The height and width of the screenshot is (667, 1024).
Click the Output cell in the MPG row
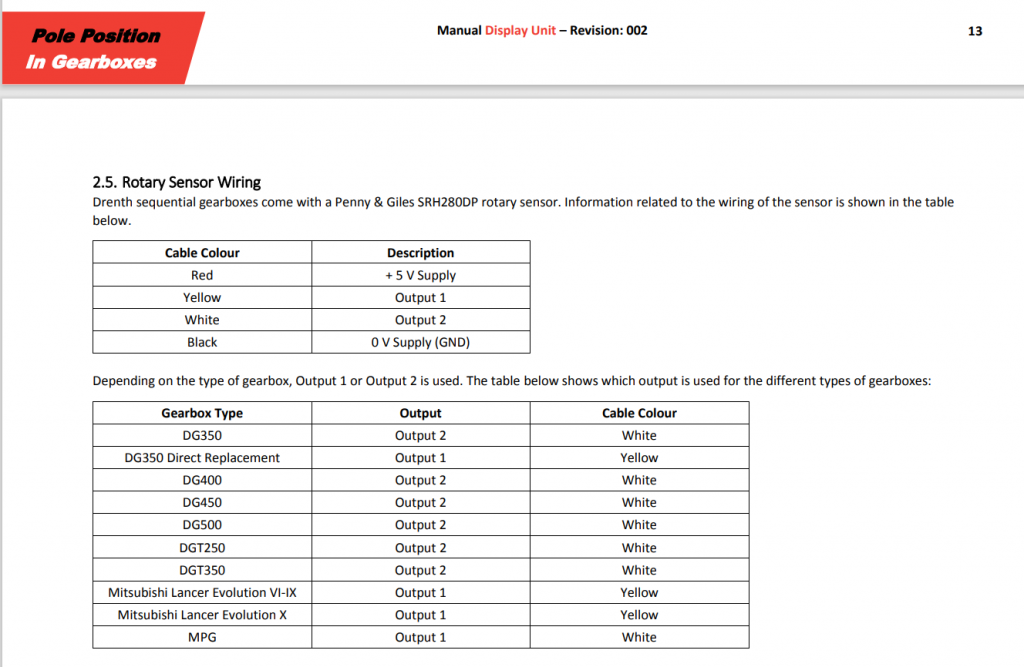click(421, 637)
